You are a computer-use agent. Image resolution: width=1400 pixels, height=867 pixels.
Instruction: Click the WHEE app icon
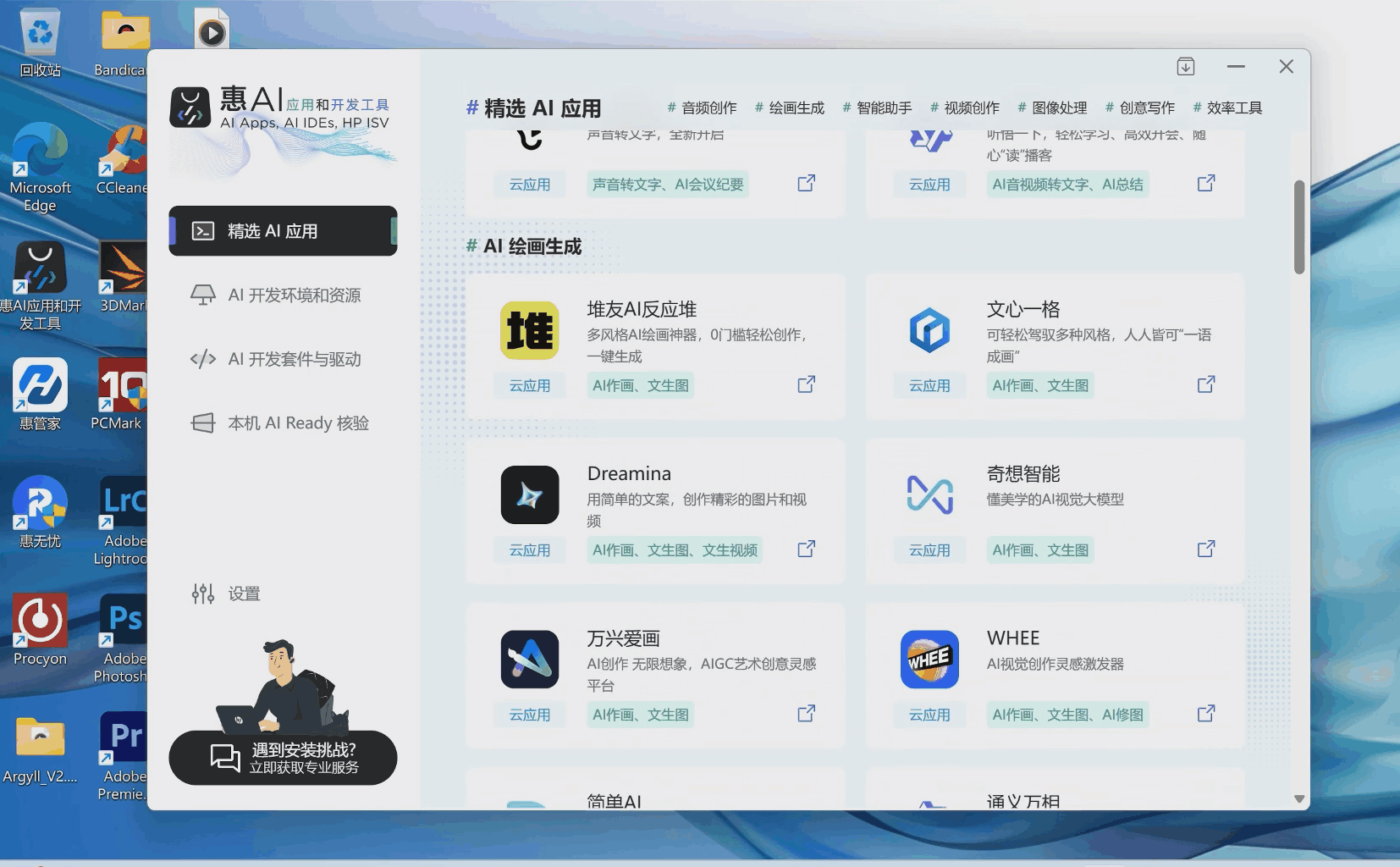(929, 659)
